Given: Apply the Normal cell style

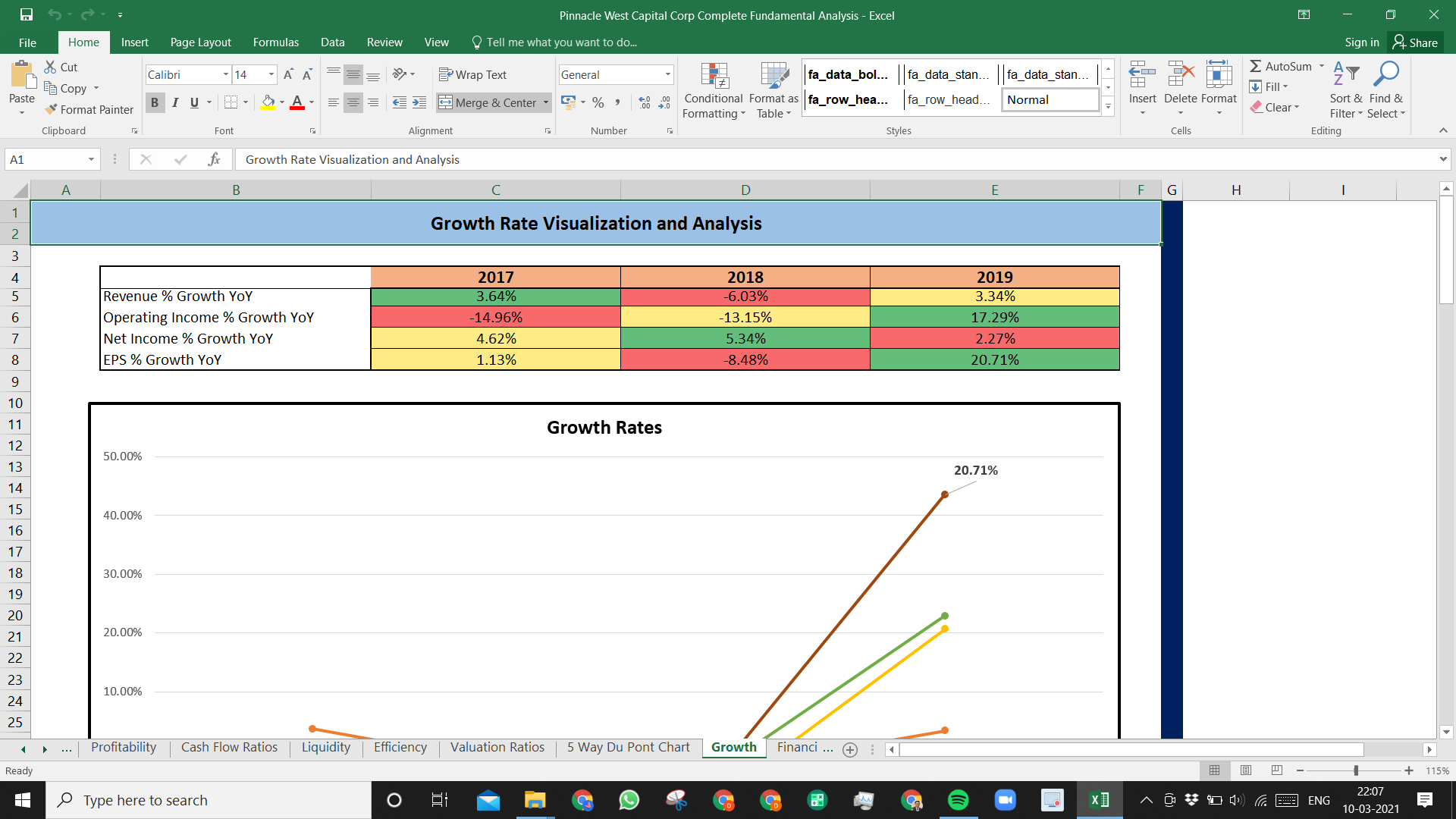Looking at the screenshot, I should pos(1050,99).
